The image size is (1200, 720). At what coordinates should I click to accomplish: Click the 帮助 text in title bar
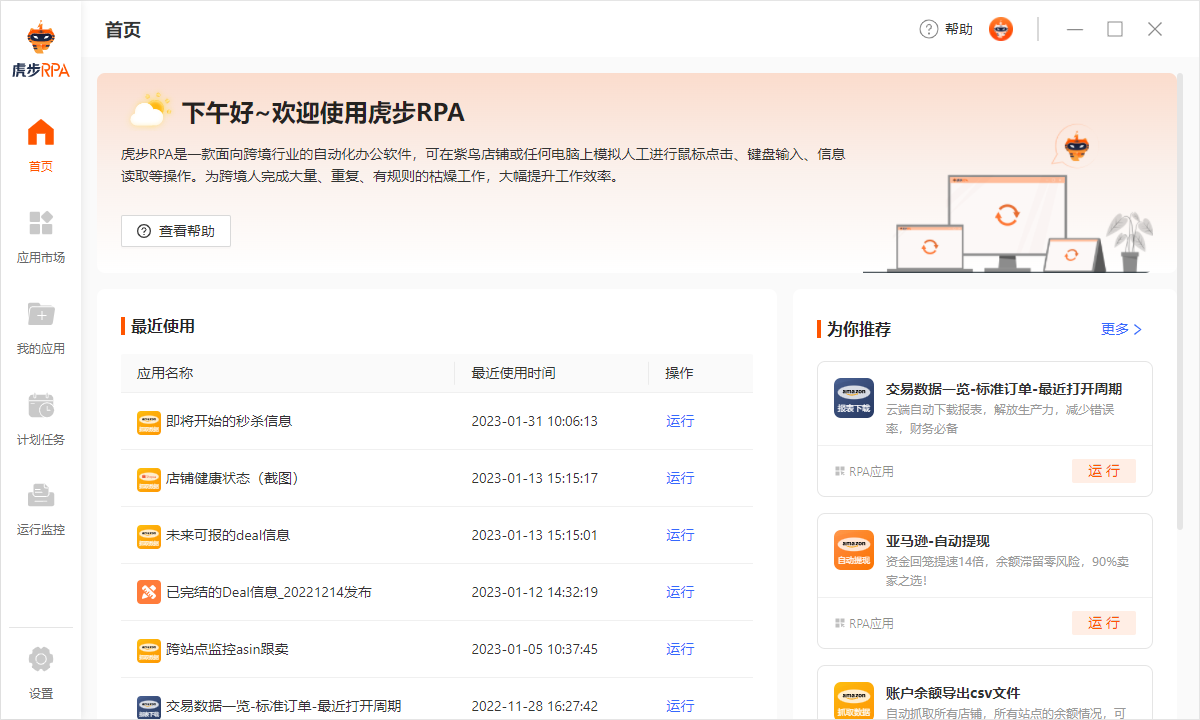tap(959, 29)
